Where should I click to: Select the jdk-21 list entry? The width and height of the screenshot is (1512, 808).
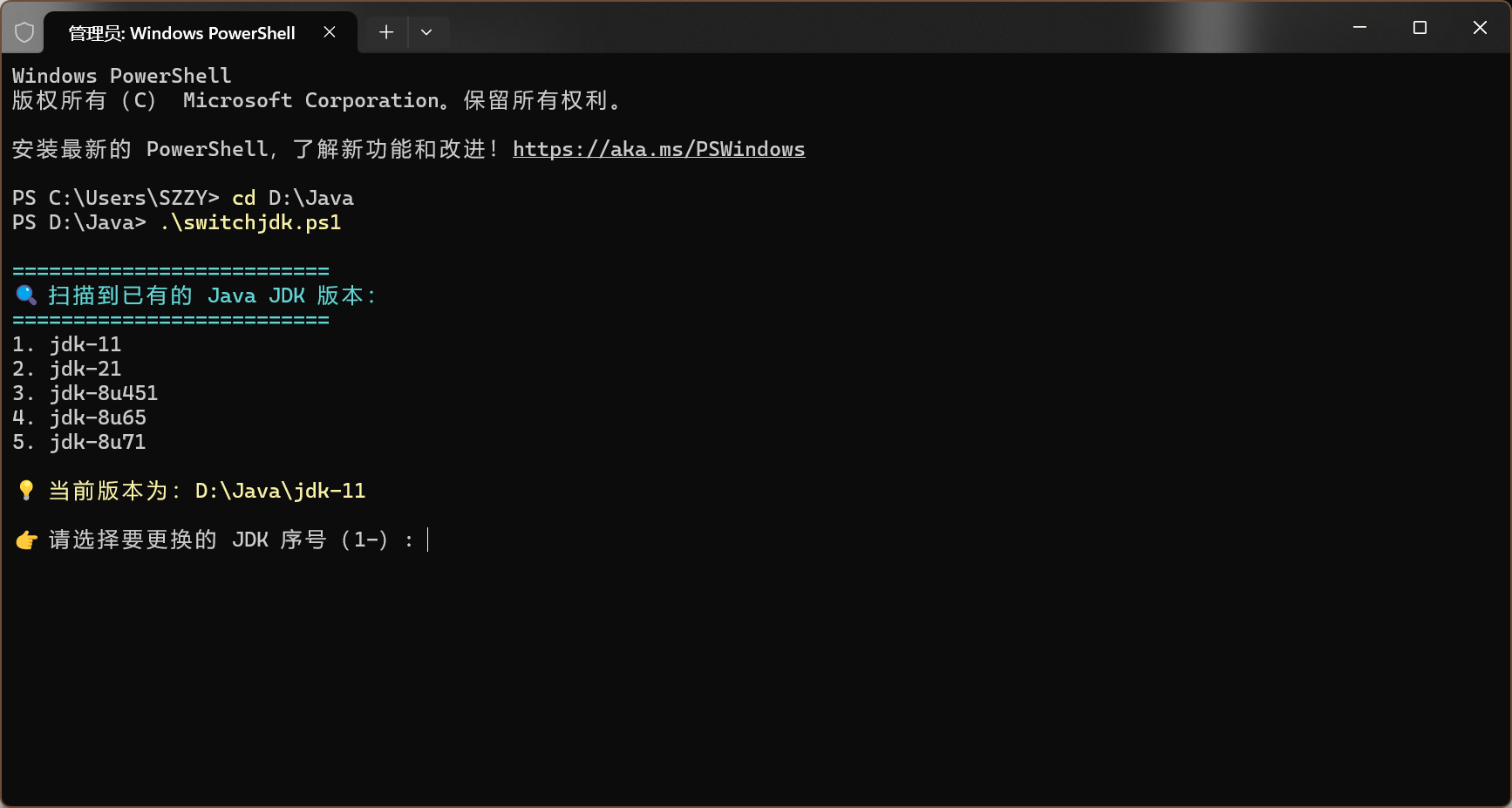coord(85,368)
